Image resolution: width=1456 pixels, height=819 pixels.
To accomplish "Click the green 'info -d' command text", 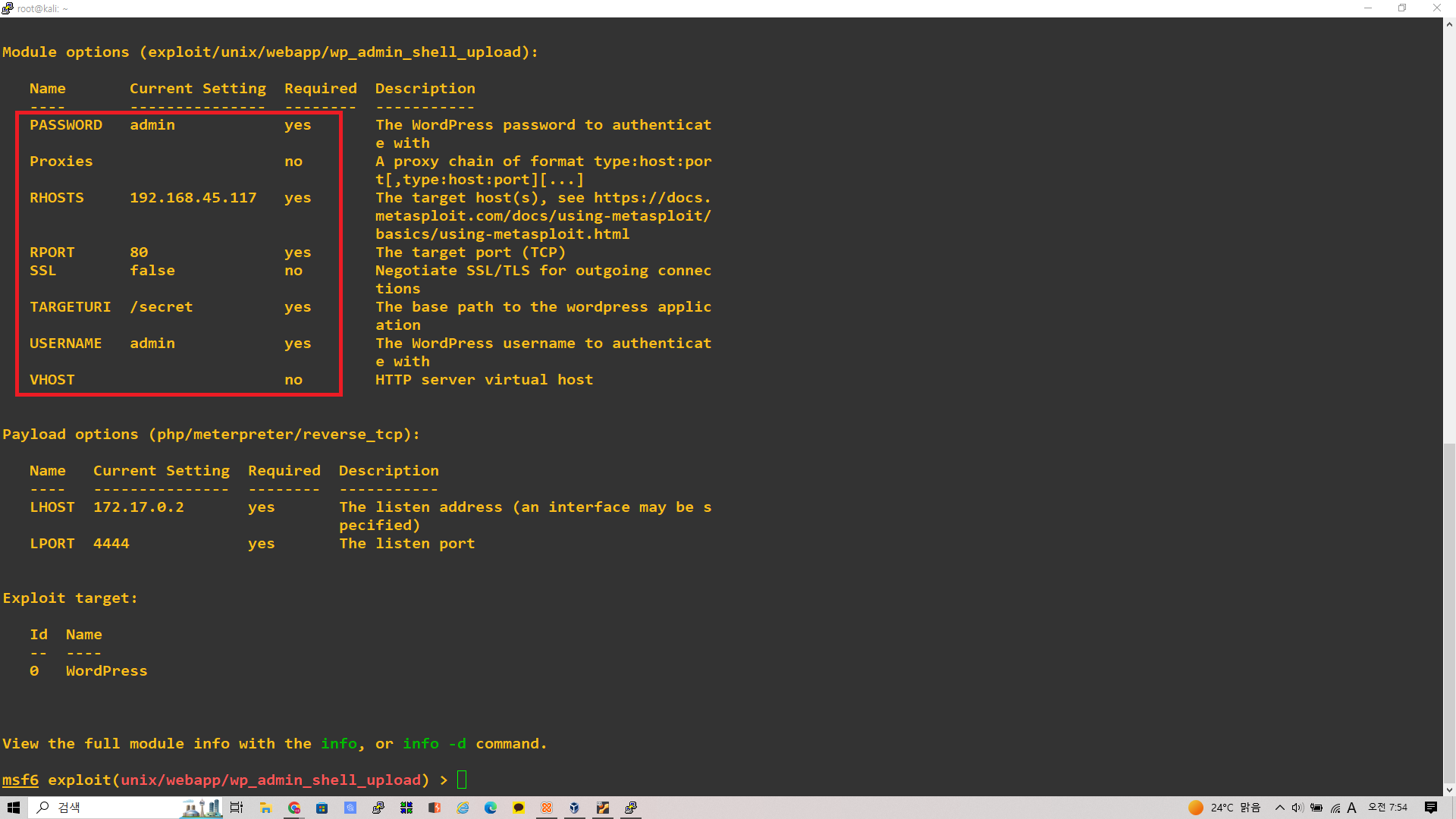I will pos(435,744).
